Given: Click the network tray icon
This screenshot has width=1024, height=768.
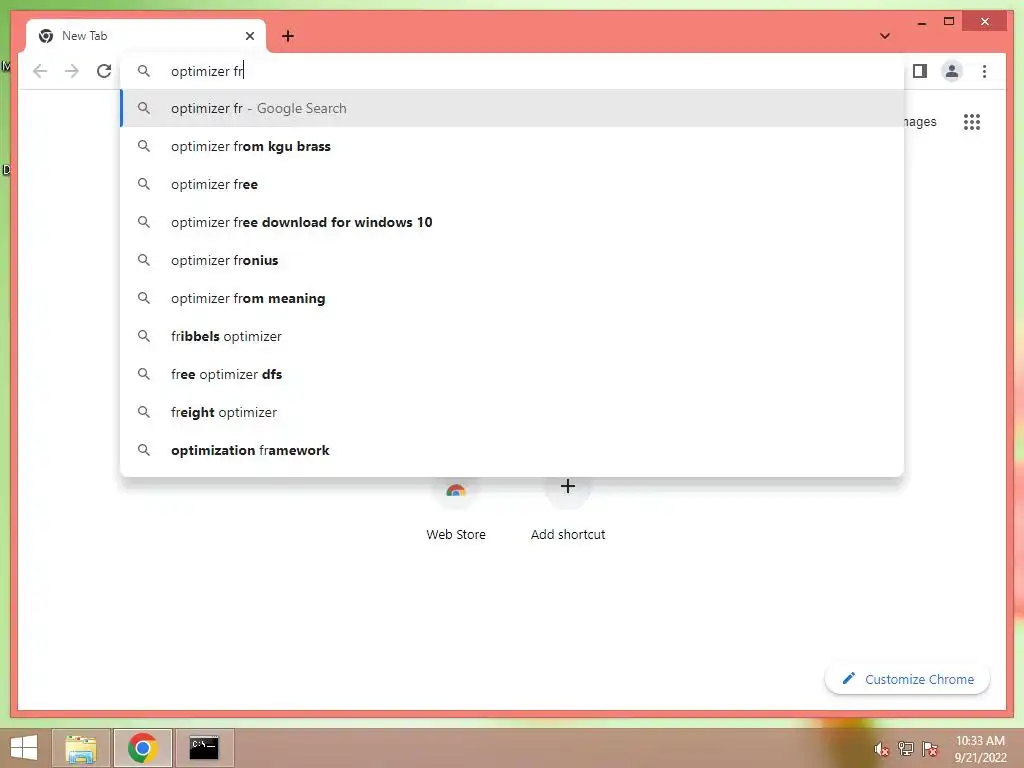Looking at the screenshot, I should 906,749.
